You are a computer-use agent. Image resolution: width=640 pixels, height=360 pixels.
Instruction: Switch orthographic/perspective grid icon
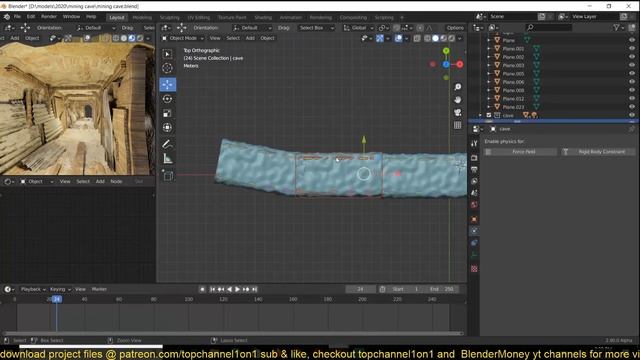pyautogui.click(x=458, y=125)
